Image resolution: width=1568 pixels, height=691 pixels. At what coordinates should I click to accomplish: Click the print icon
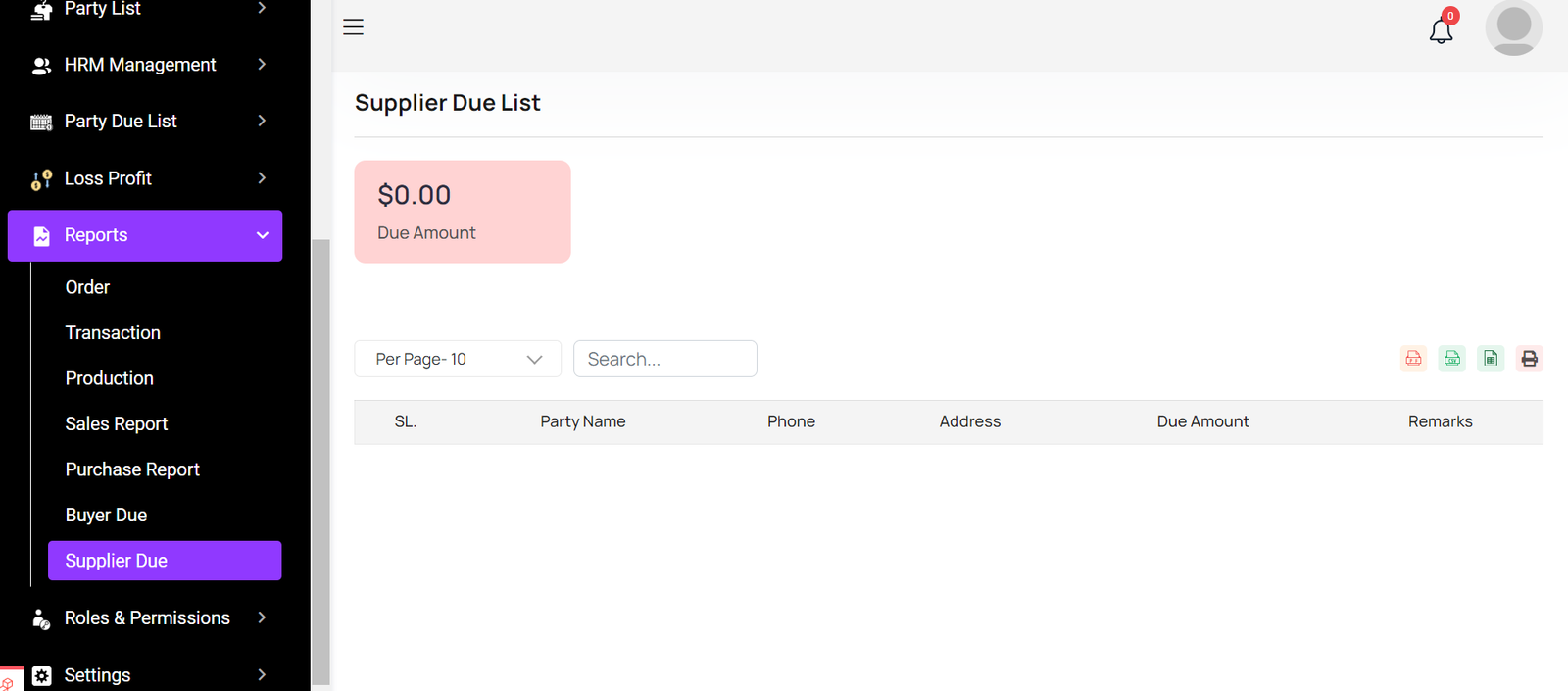[x=1529, y=359]
